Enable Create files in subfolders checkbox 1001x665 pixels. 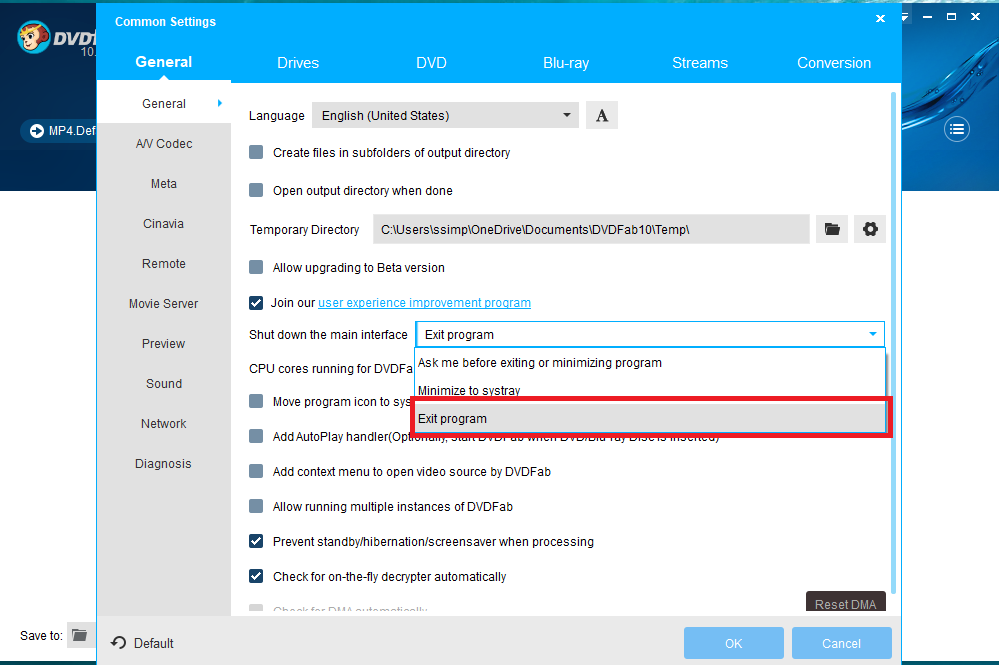coord(256,152)
